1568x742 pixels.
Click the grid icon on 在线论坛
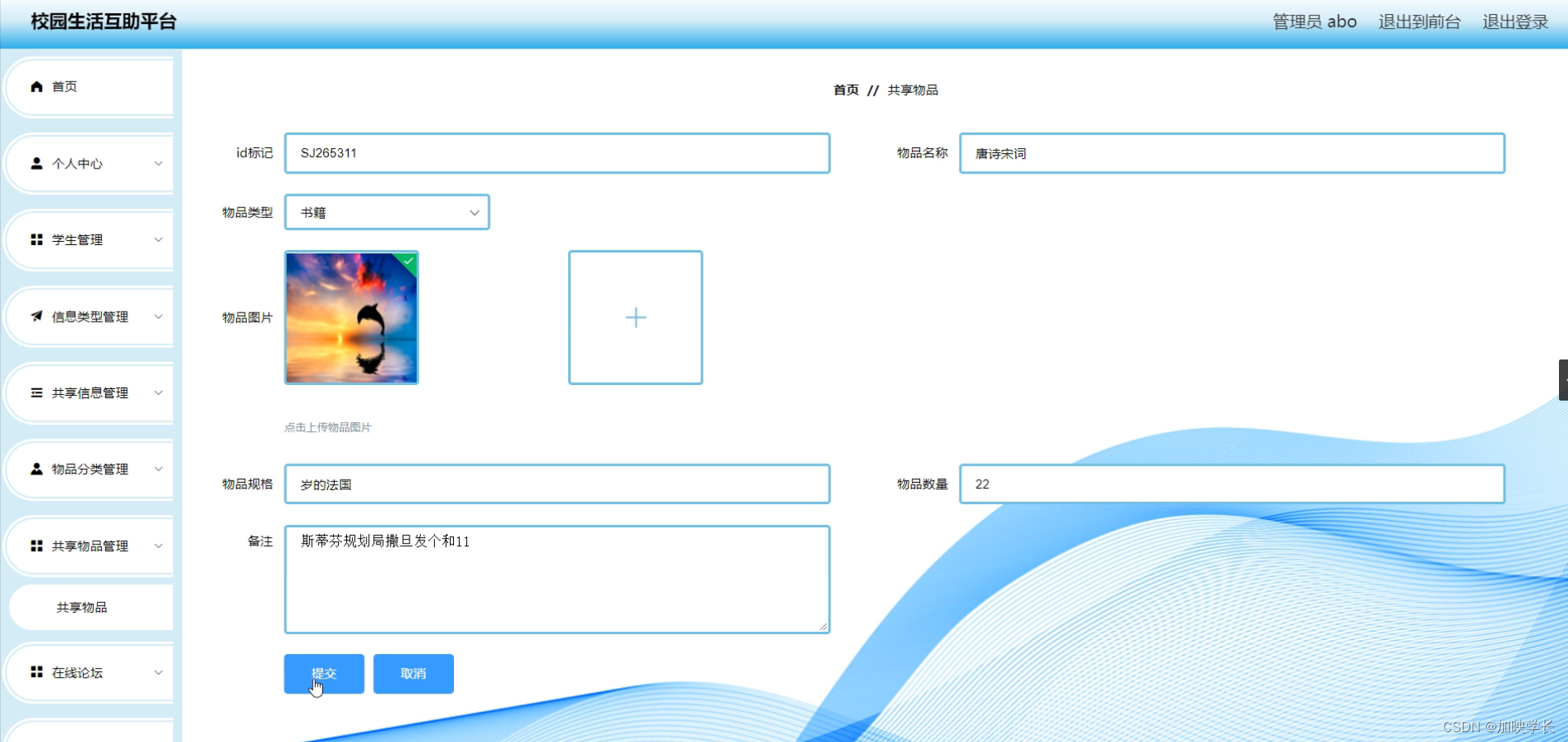tap(35, 672)
